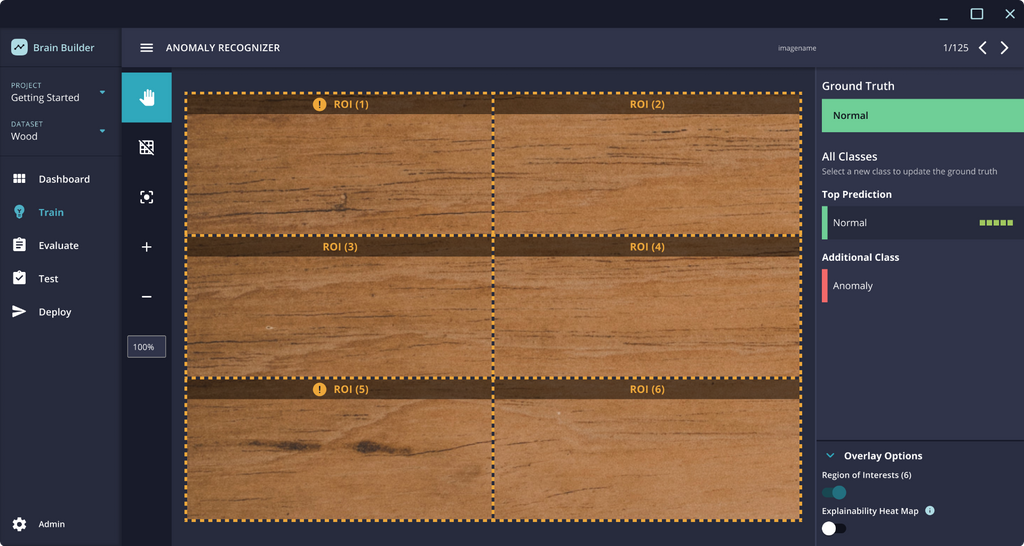The image size is (1024, 546).
Task: Zoom out with the minus icon
Action: coord(147,297)
